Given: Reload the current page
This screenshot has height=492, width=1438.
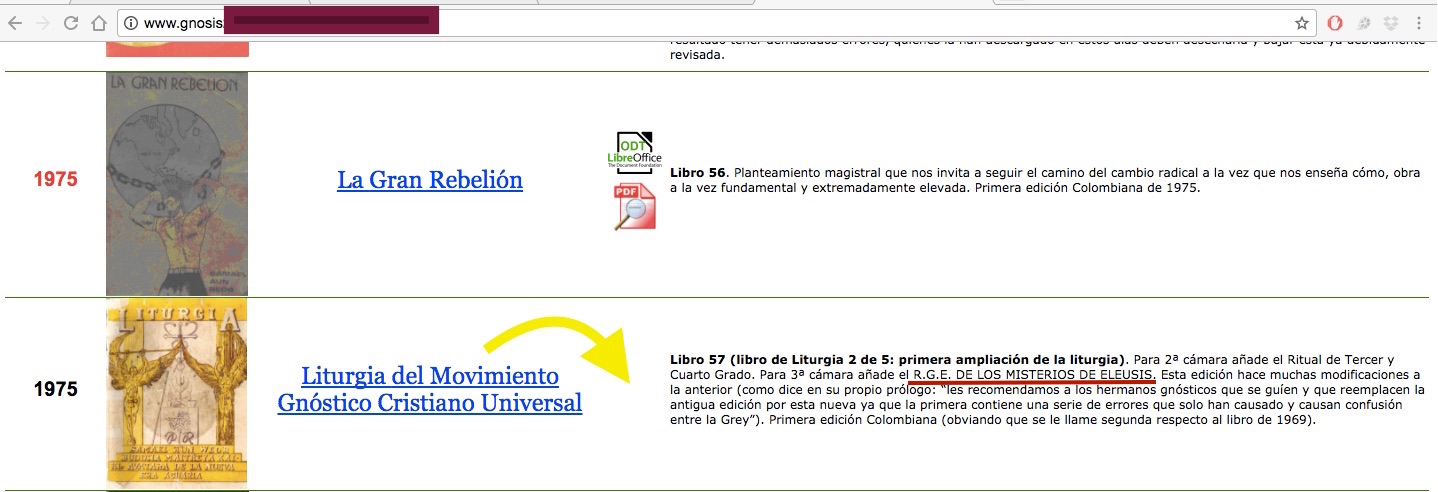Looking at the screenshot, I should (x=70, y=23).
